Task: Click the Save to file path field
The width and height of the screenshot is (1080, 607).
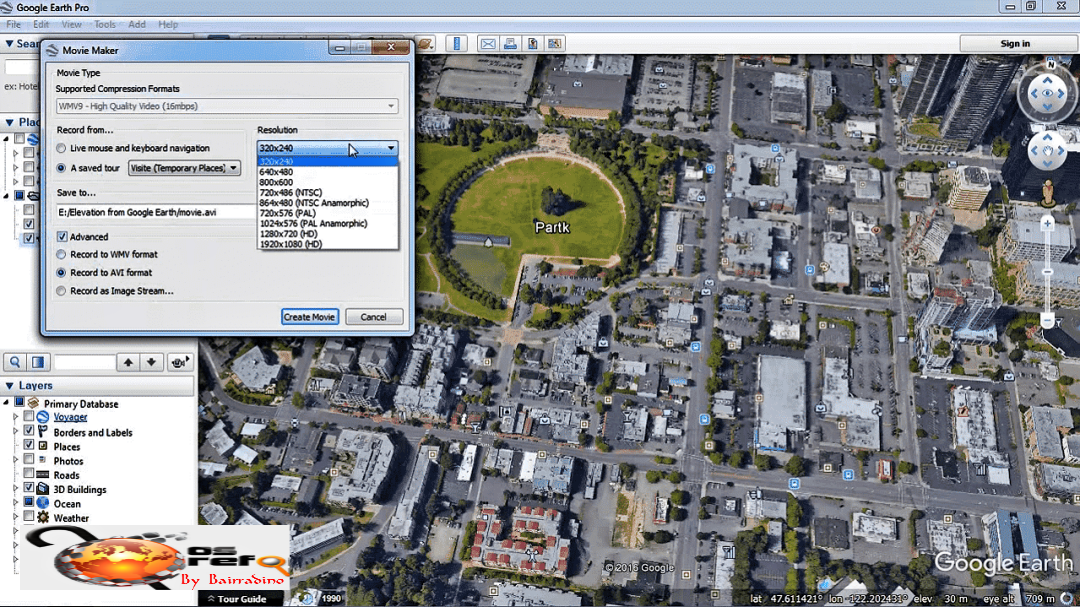Action: pos(156,212)
